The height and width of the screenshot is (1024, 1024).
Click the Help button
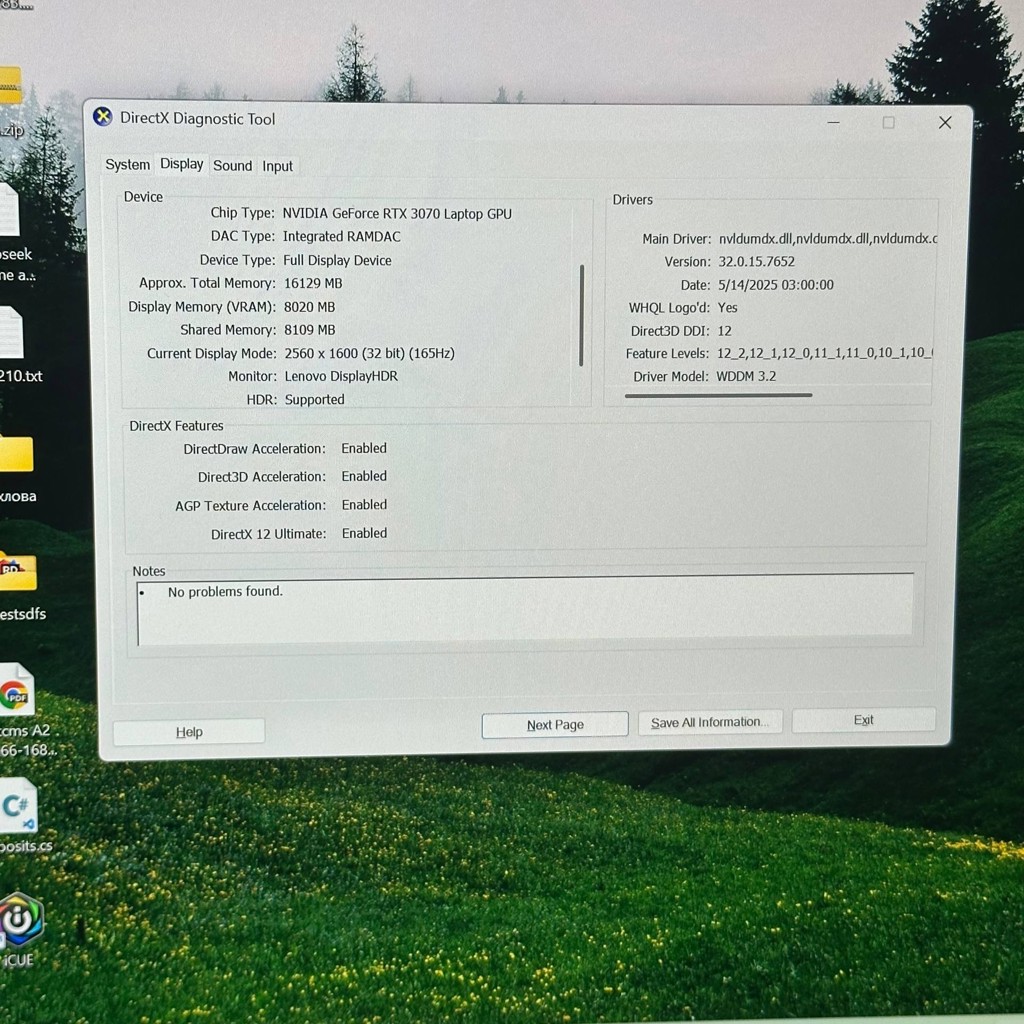click(x=189, y=731)
